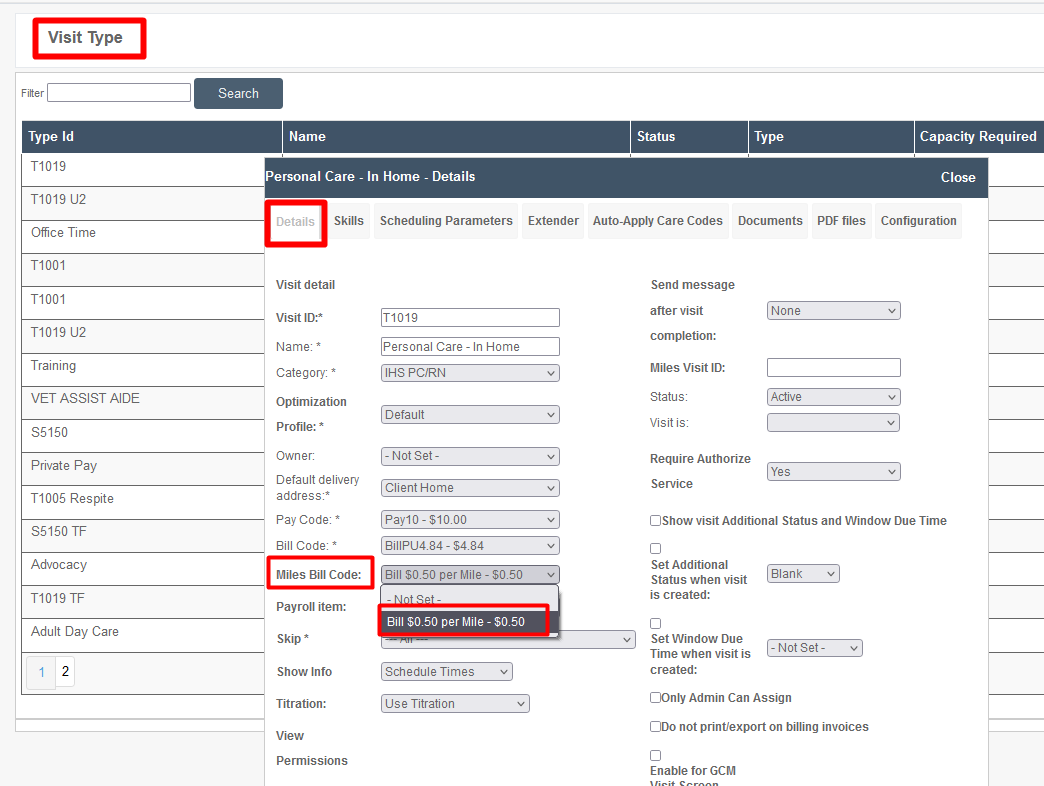Switch to PDF files tab
The height and width of the screenshot is (786, 1044).
click(x=842, y=221)
